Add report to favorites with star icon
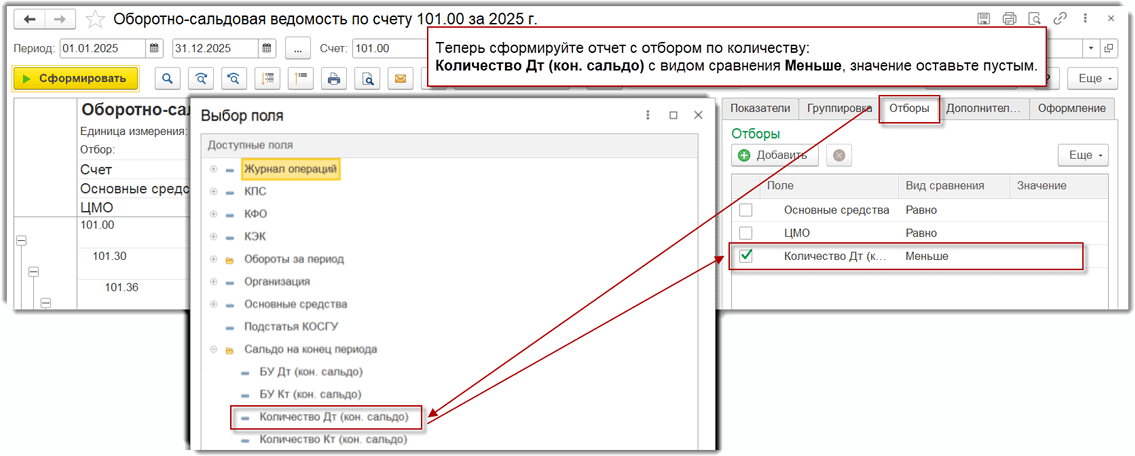The height and width of the screenshot is (456, 1135). coord(95,19)
